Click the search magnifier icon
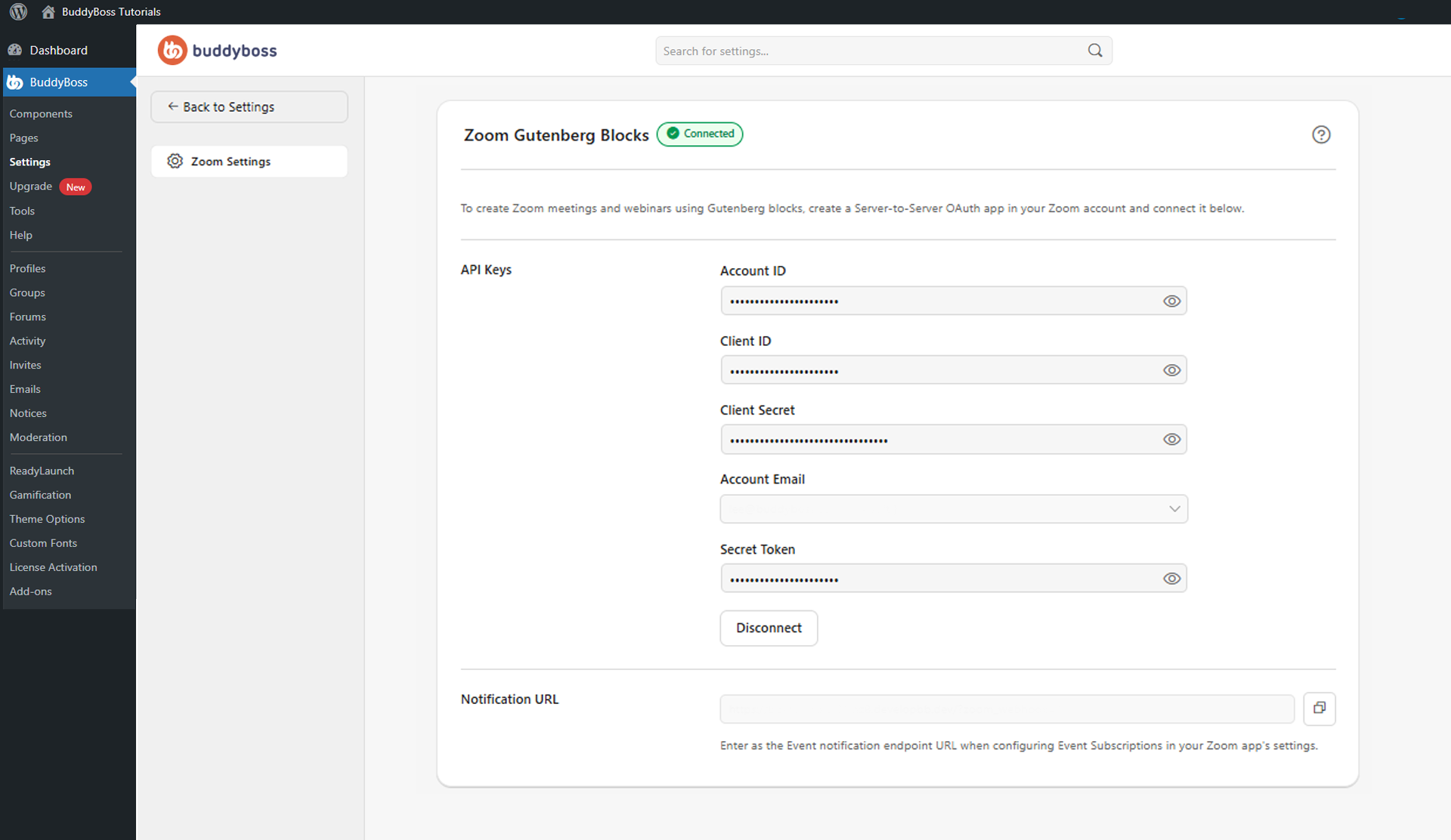Screen dimensions: 1451x840 tap(1095, 51)
